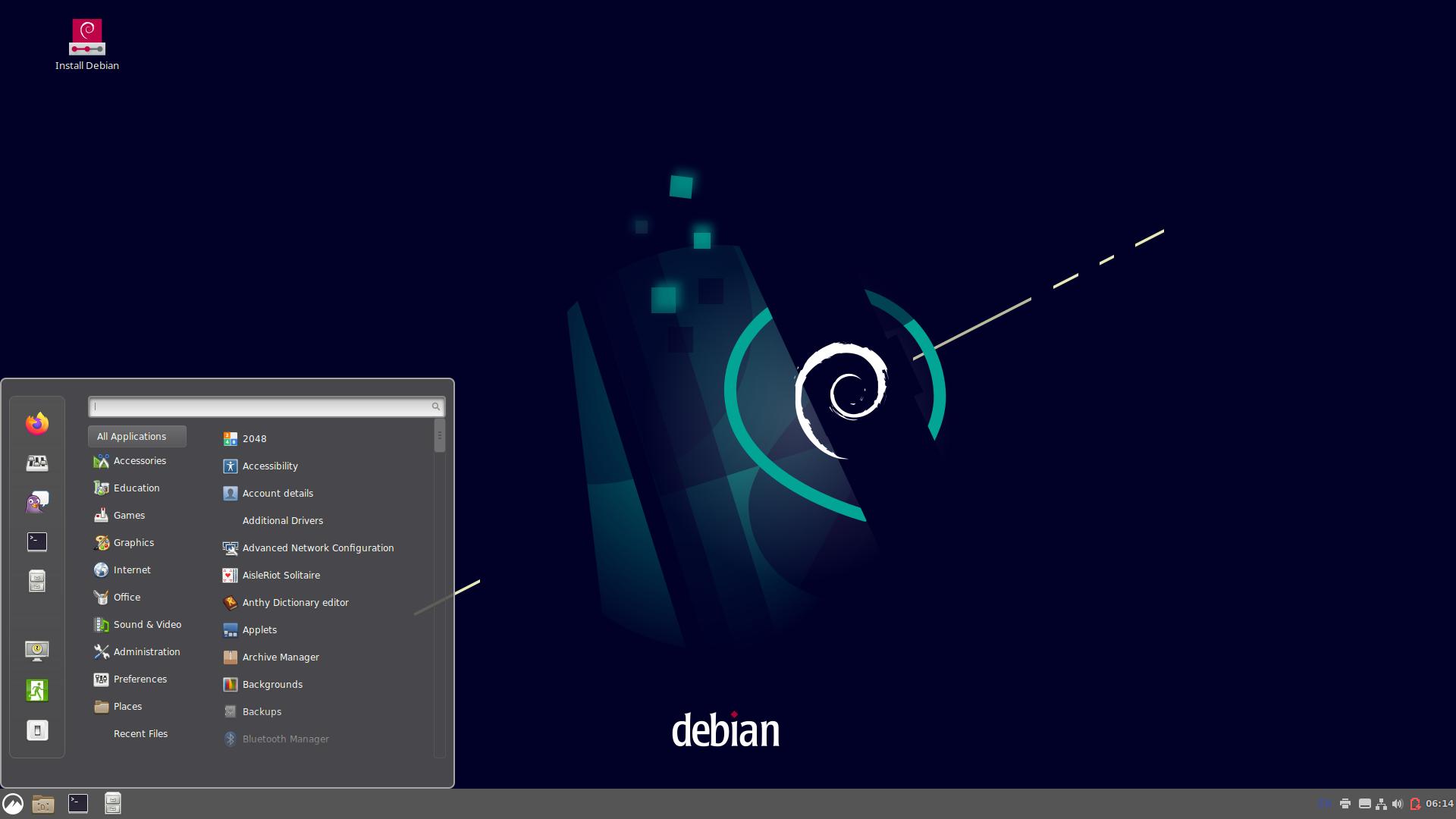Open Advanced Network Configuration
This screenshot has height=819, width=1456.
coord(317,548)
